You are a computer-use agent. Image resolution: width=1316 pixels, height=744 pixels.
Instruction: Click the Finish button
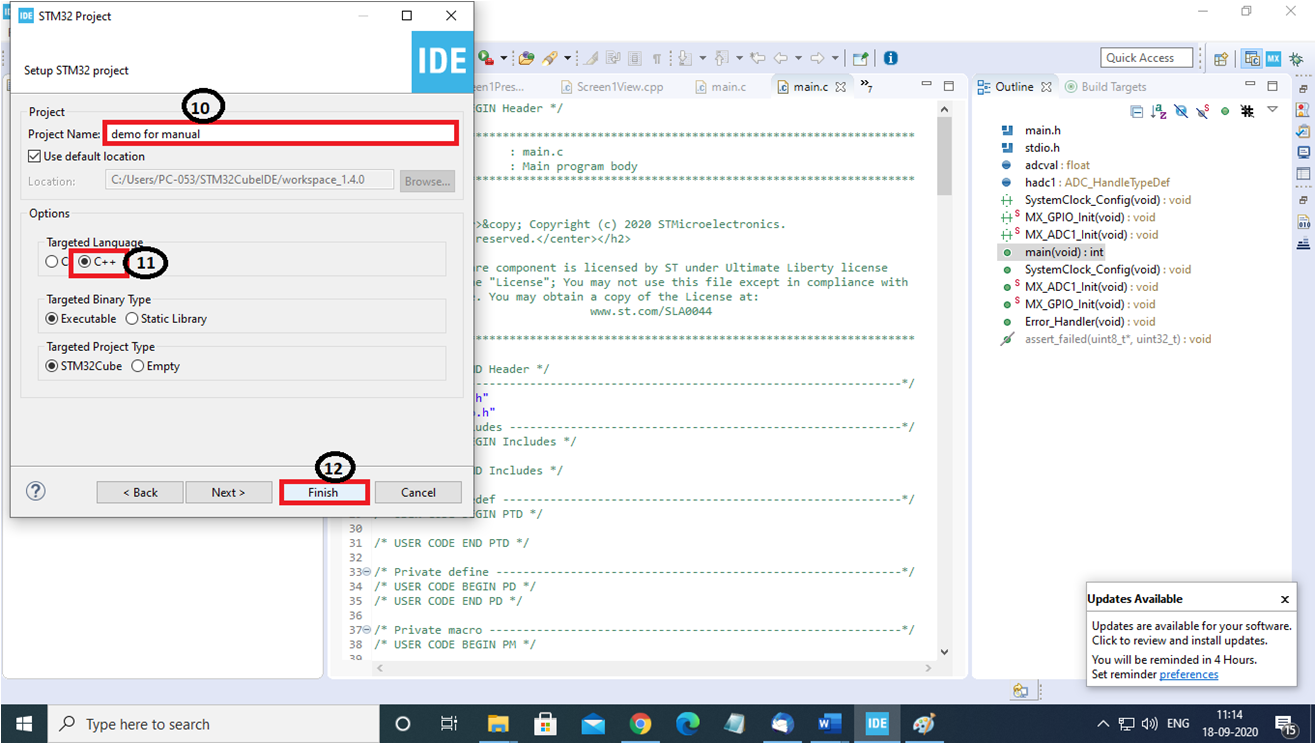point(324,492)
